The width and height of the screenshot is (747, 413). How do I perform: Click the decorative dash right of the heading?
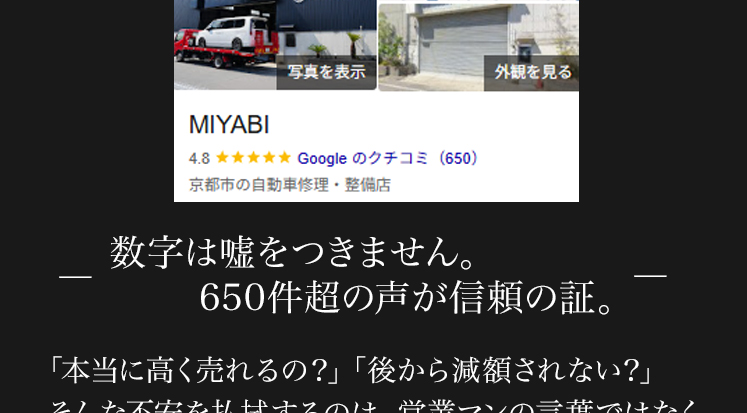pyautogui.click(x=650, y=275)
